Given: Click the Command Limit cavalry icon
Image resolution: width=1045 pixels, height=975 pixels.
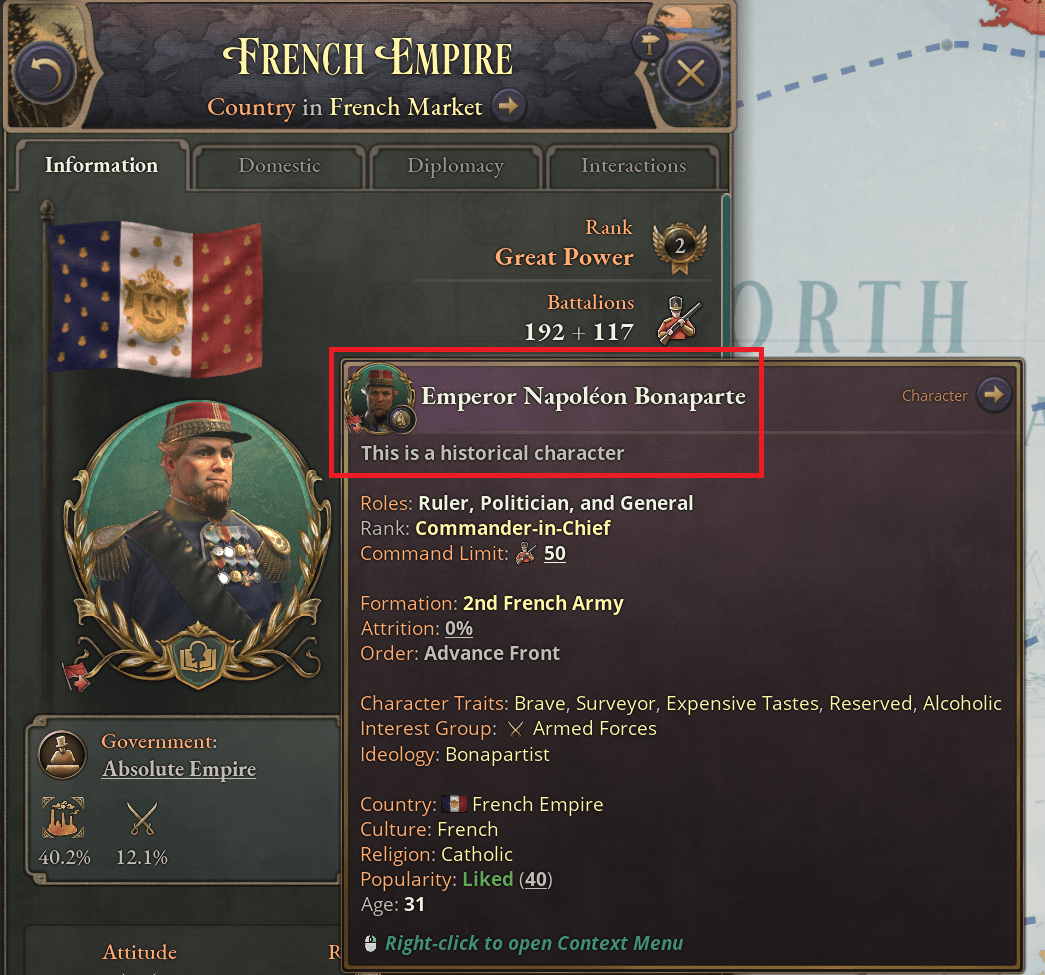Looking at the screenshot, I should [524, 554].
